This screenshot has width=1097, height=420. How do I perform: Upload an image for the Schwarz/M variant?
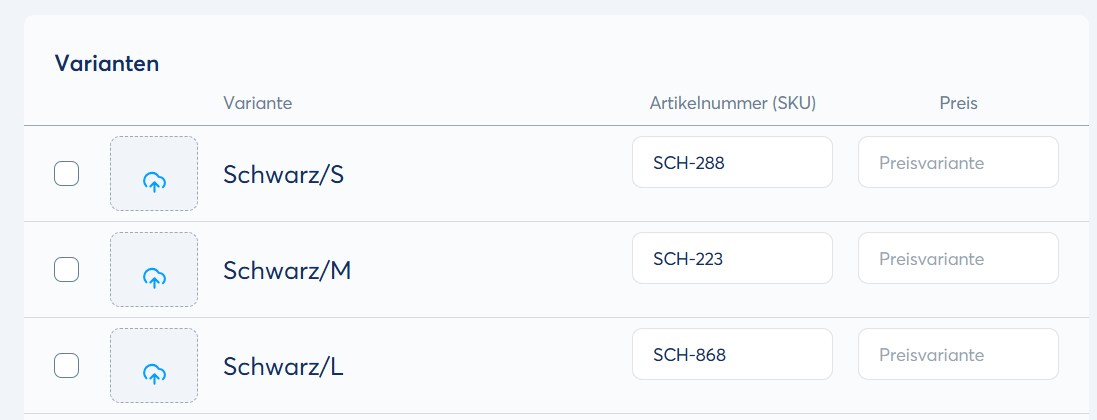154,277
